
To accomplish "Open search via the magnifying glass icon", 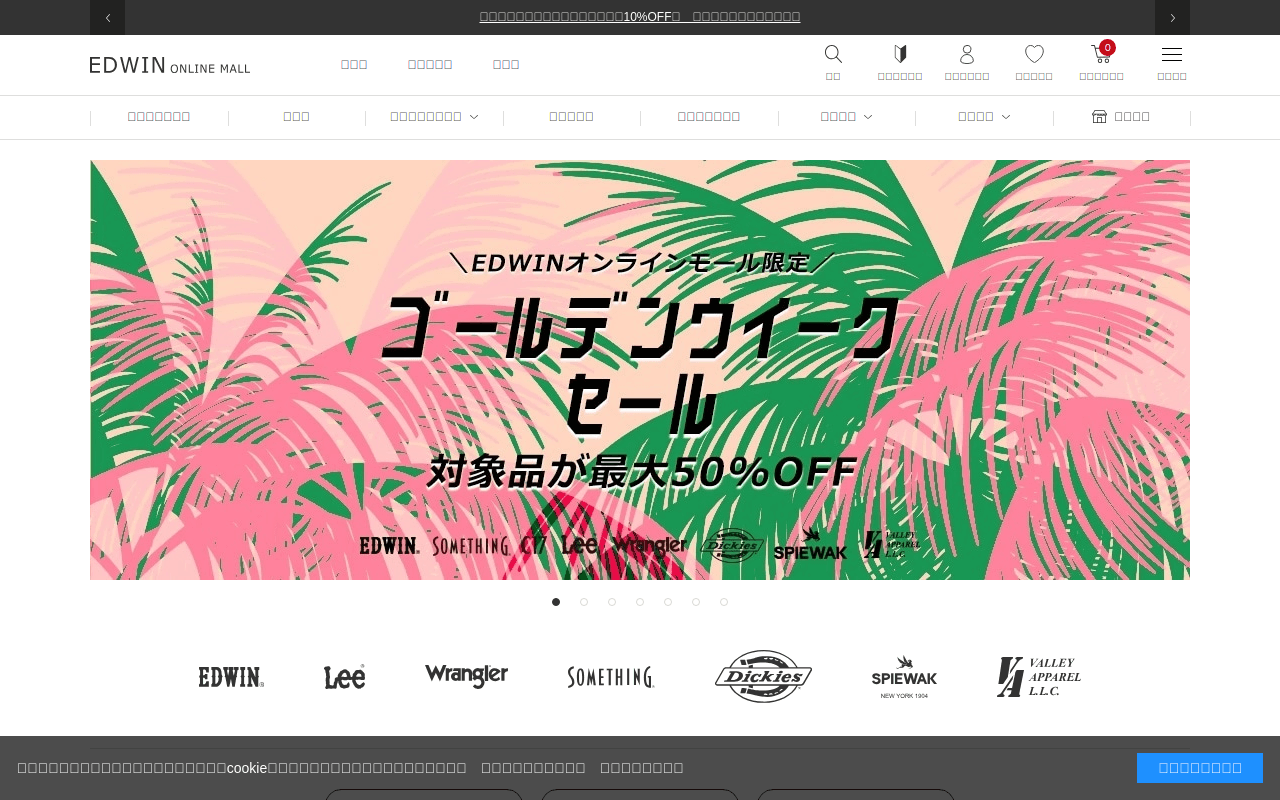I will tap(833, 54).
